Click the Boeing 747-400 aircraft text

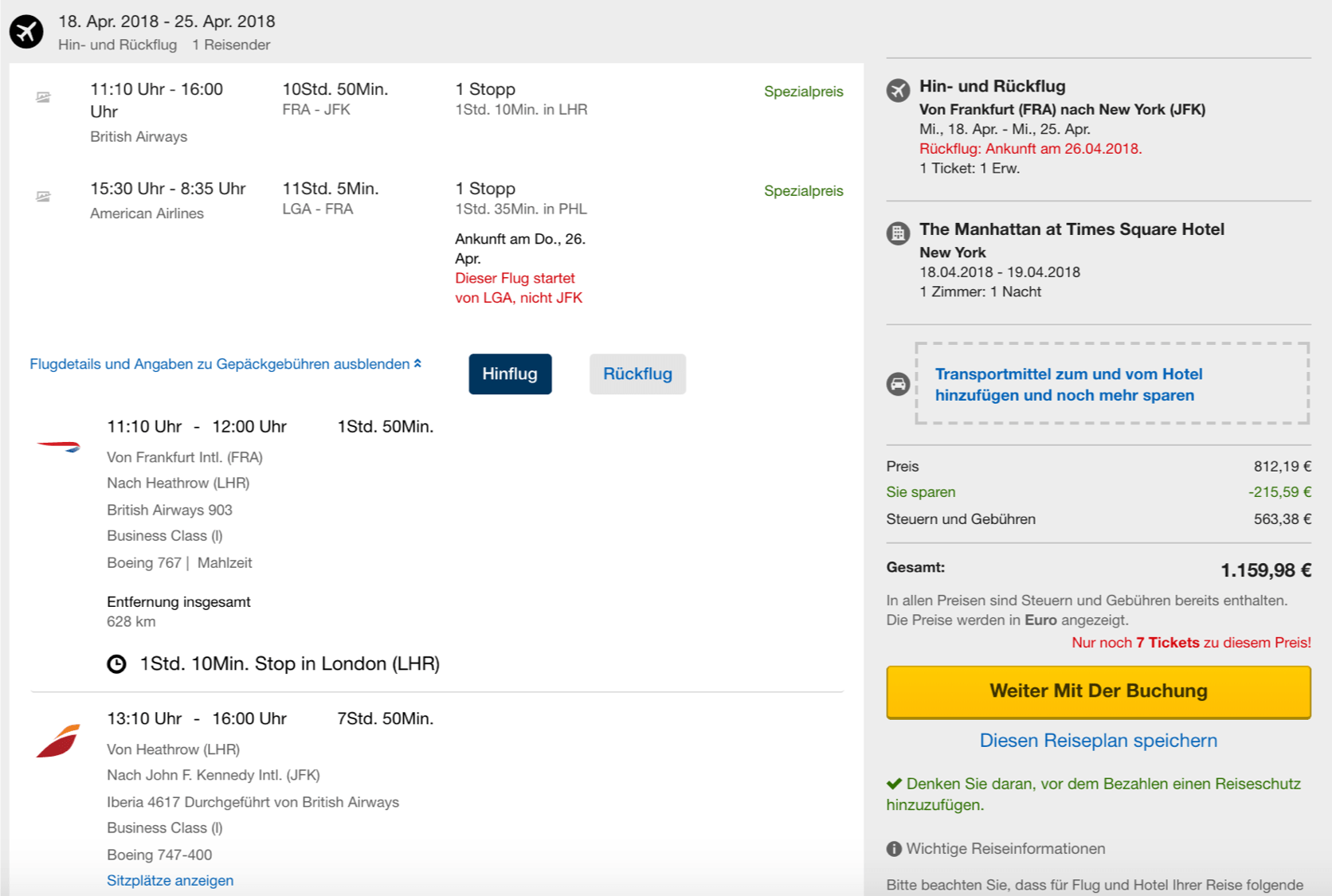click(x=159, y=855)
